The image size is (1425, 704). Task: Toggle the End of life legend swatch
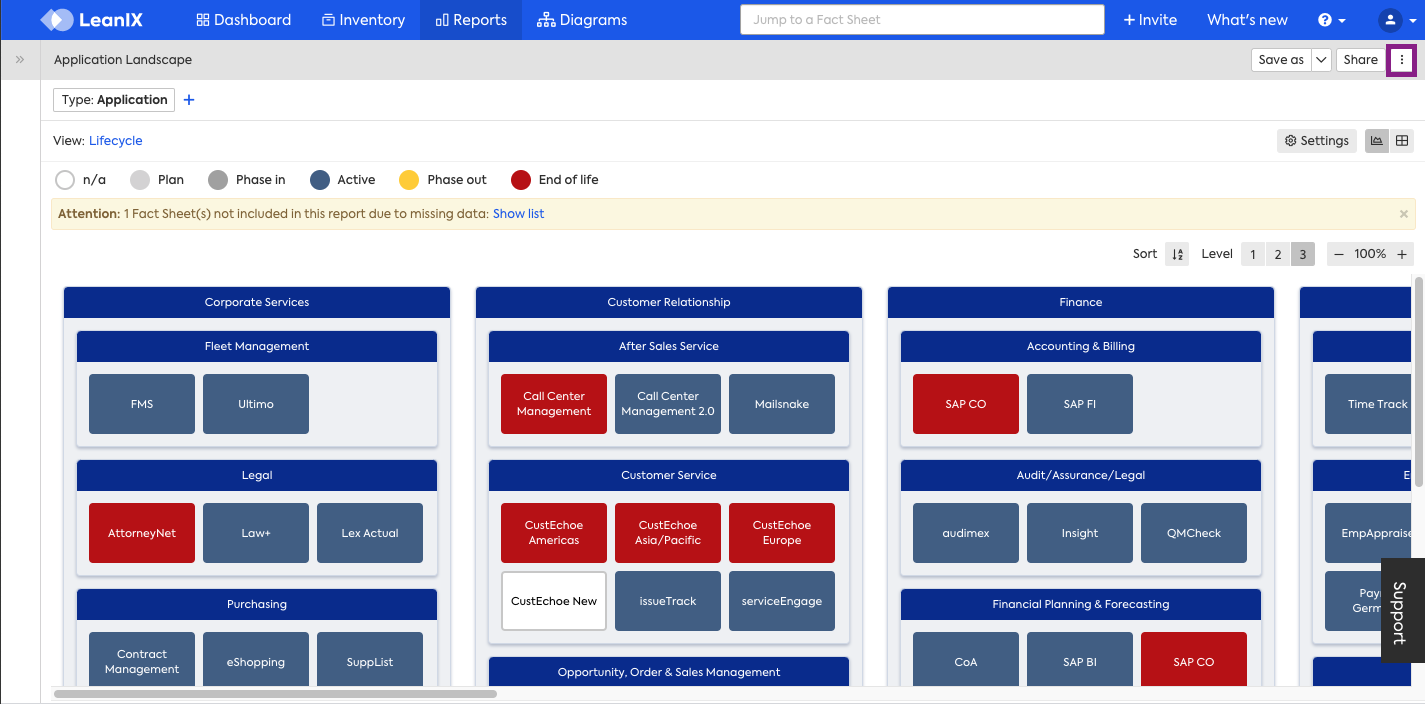click(x=521, y=180)
